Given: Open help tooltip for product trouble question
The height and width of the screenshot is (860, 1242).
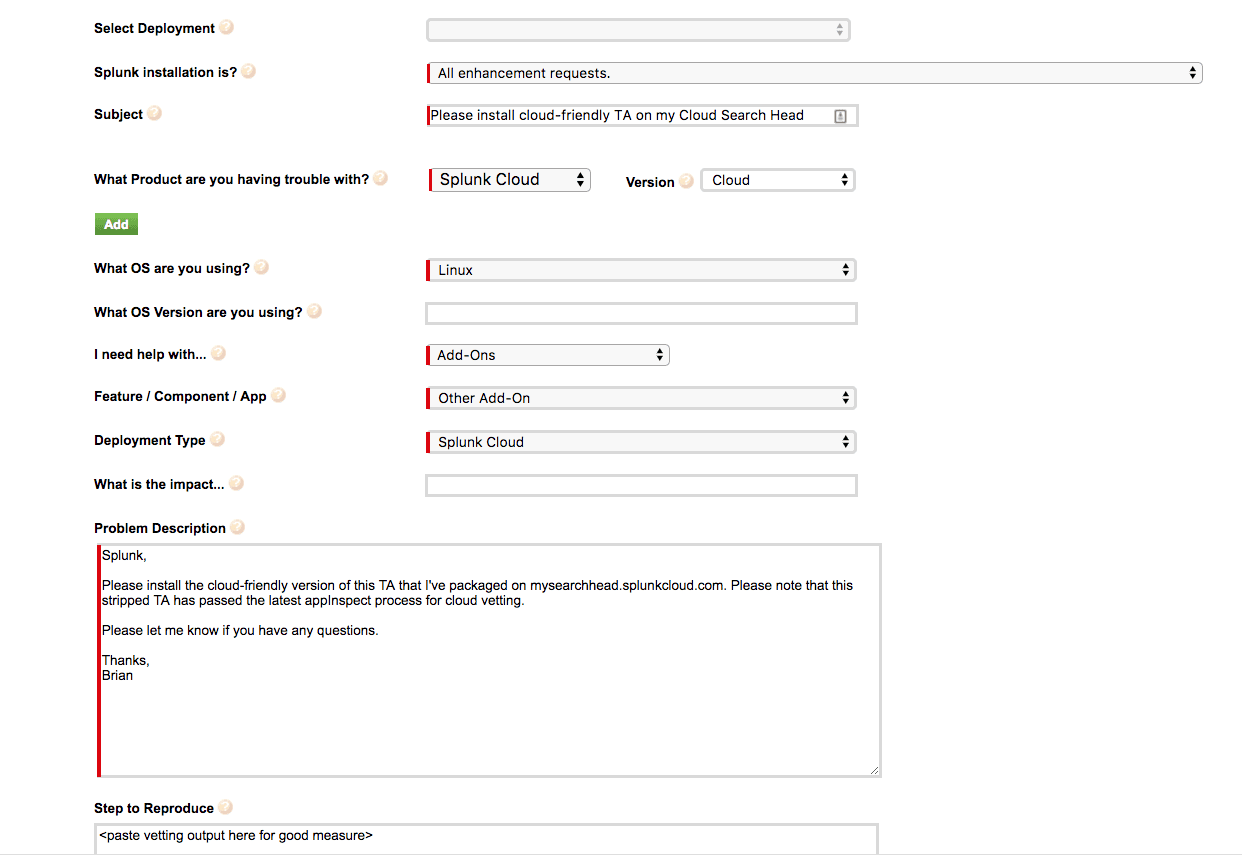Looking at the screenshot, I should tap(381, 178).
